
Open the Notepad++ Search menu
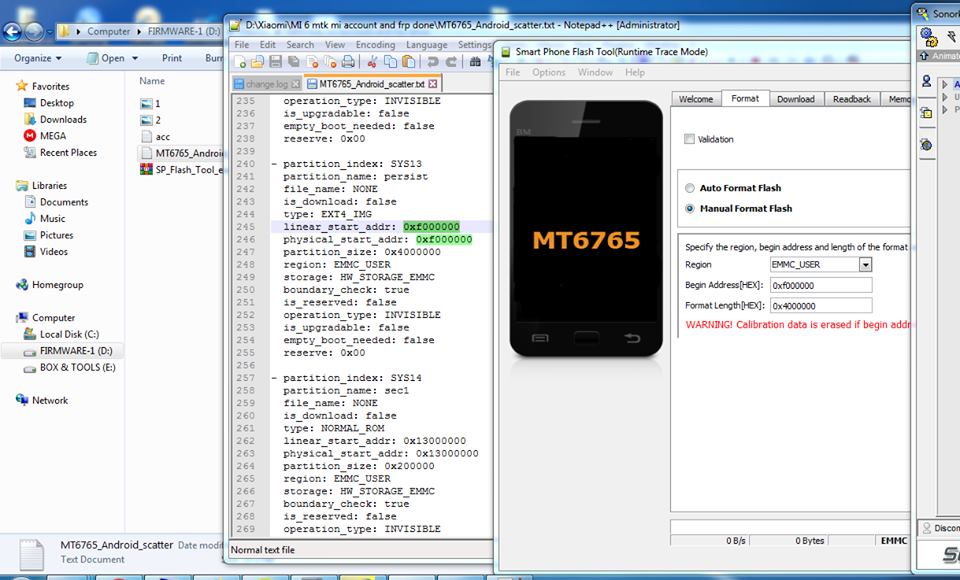click(x=300, y=45)
